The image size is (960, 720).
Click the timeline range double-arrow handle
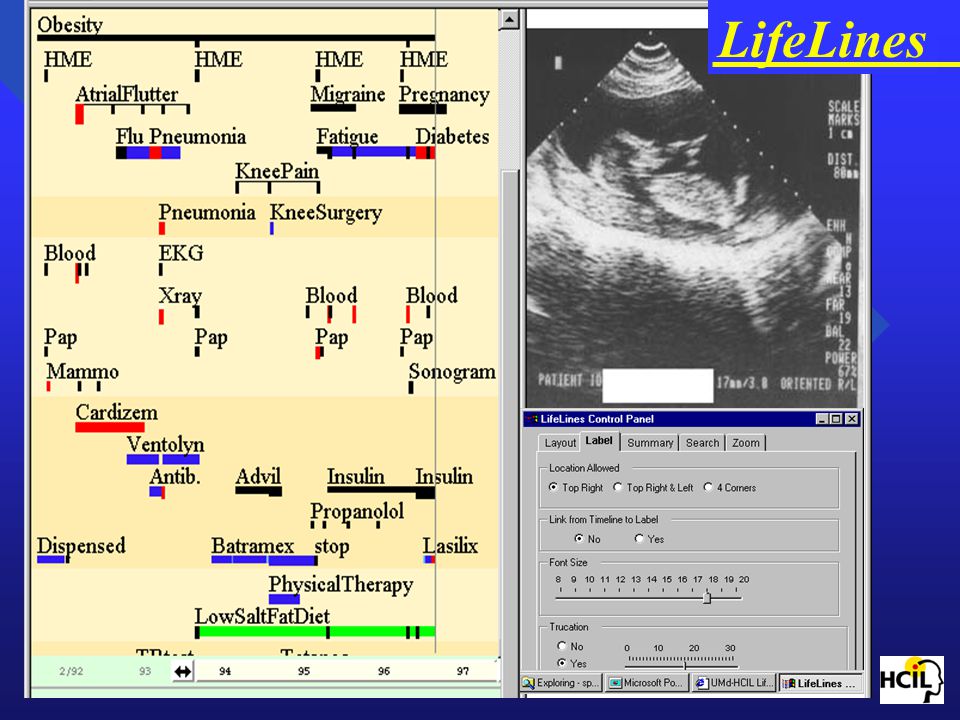click(x=182, y=672)
